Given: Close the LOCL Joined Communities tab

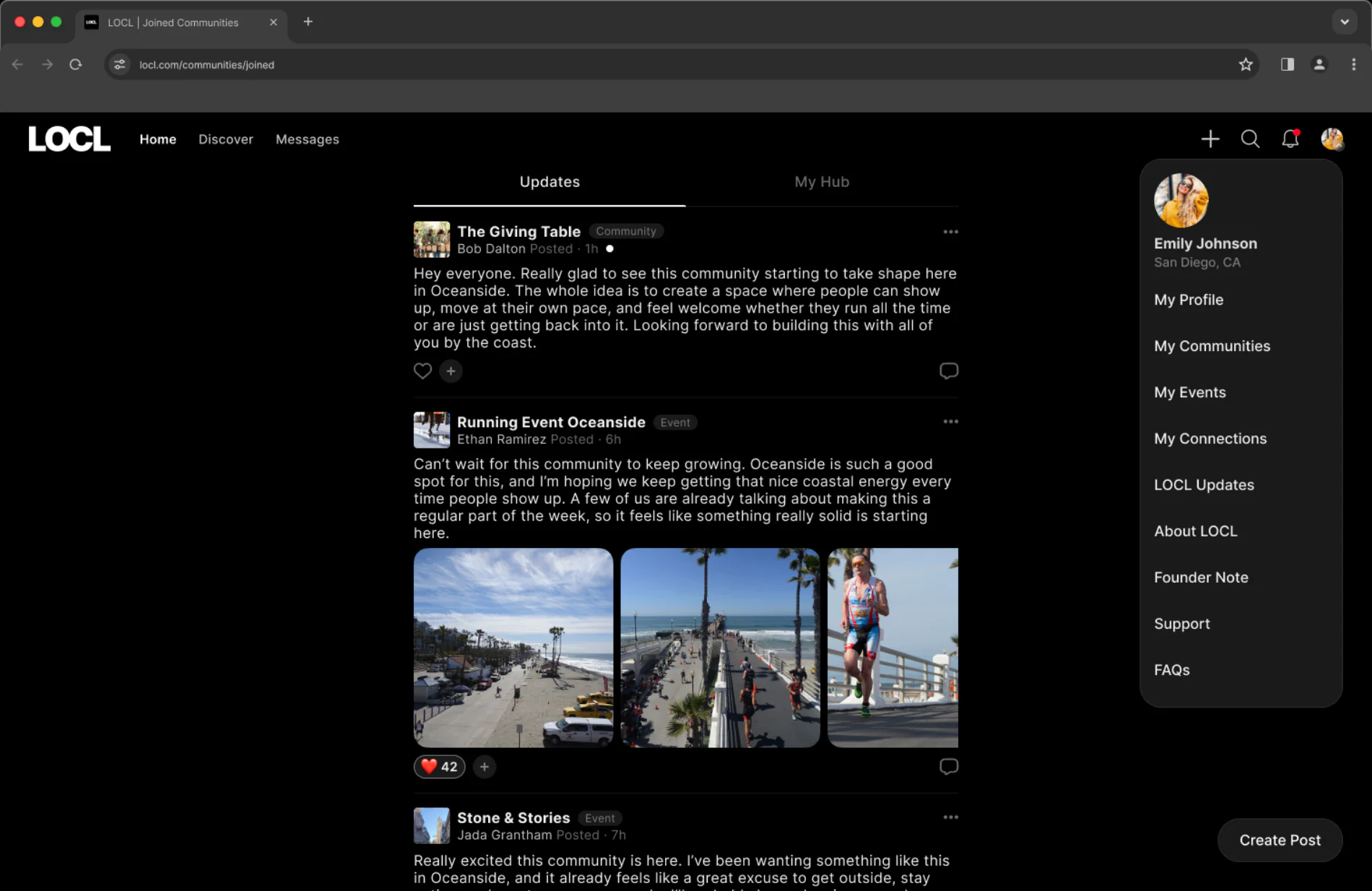Looking at the screenshot, I should point(274,22).
